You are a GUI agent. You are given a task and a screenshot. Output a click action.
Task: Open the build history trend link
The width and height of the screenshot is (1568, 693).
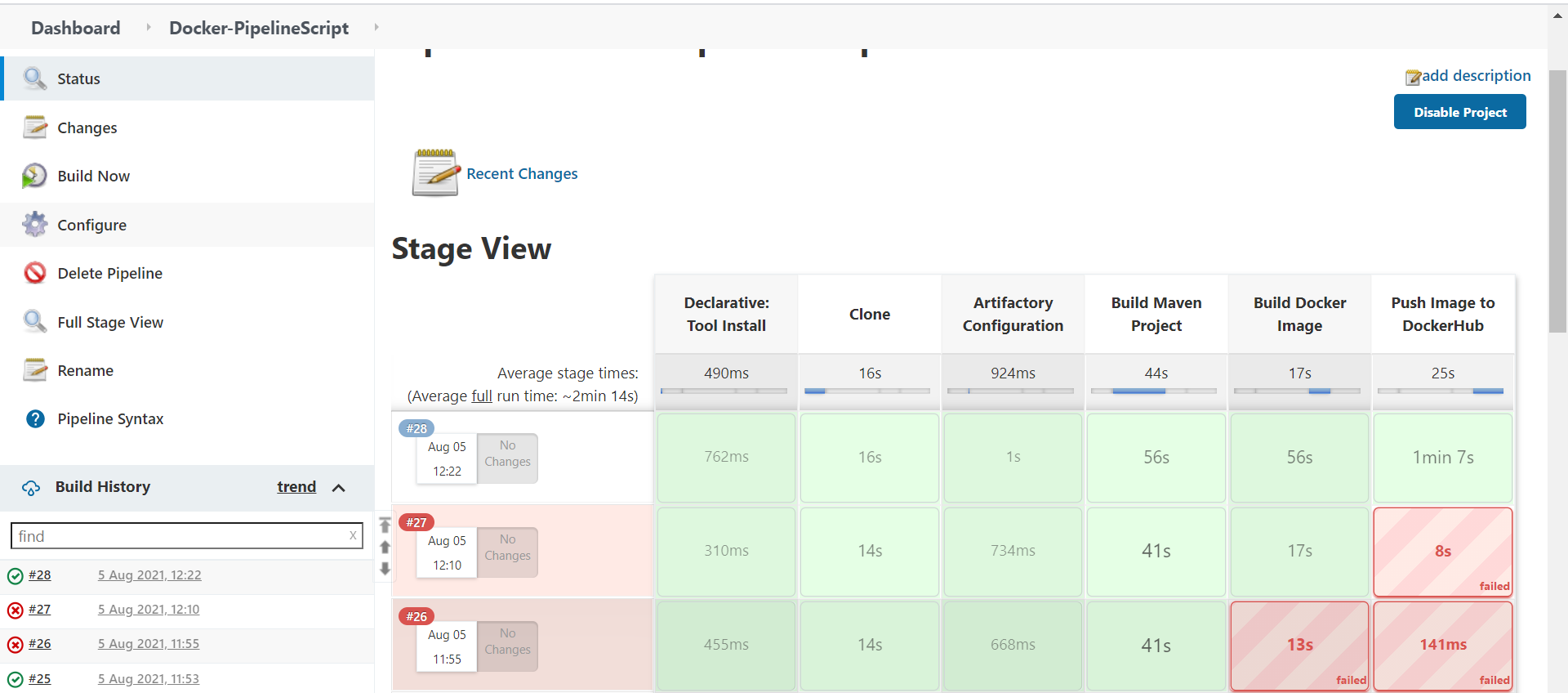[x=296, y=487]
